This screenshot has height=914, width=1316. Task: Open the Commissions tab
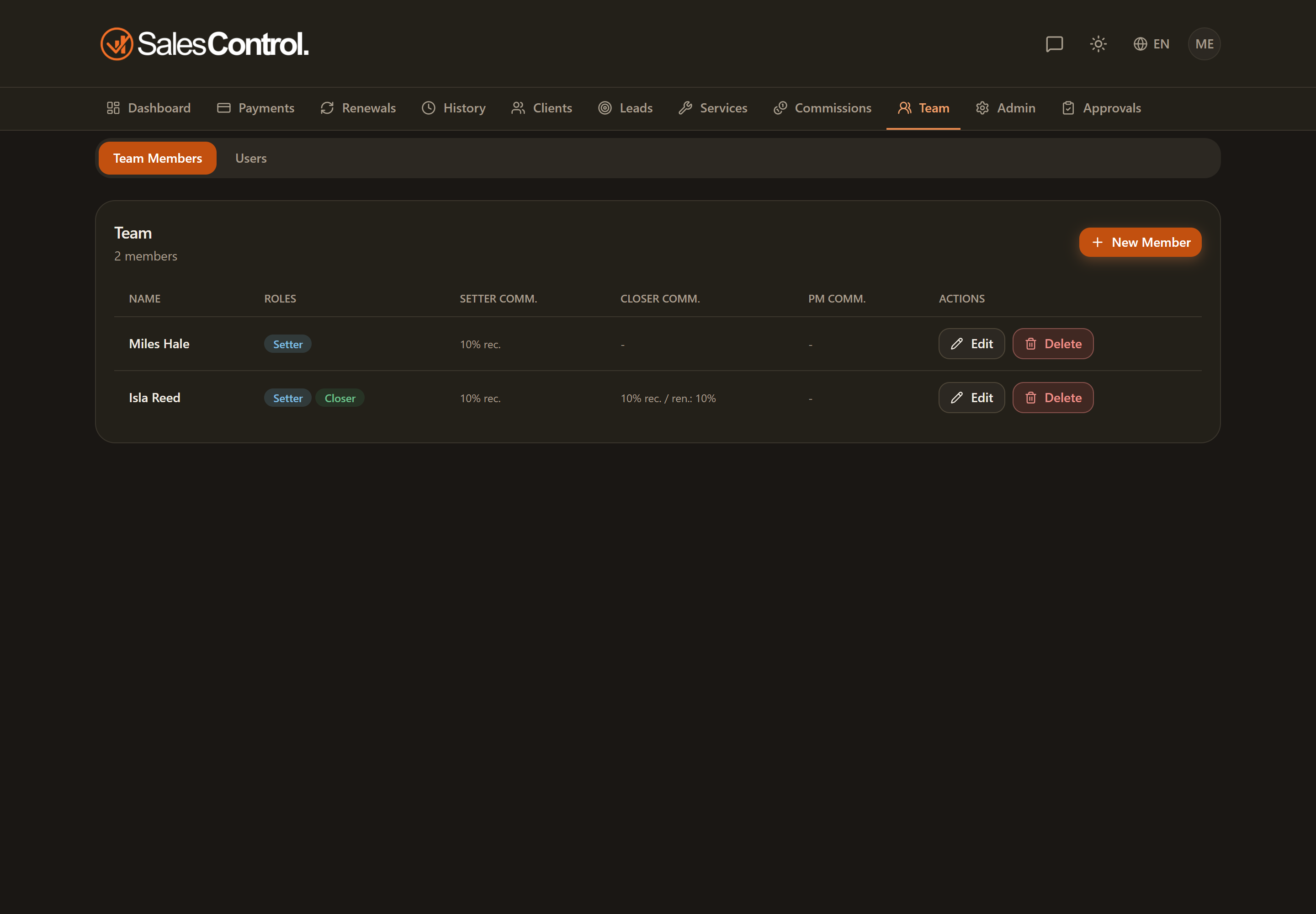(822, 108)
